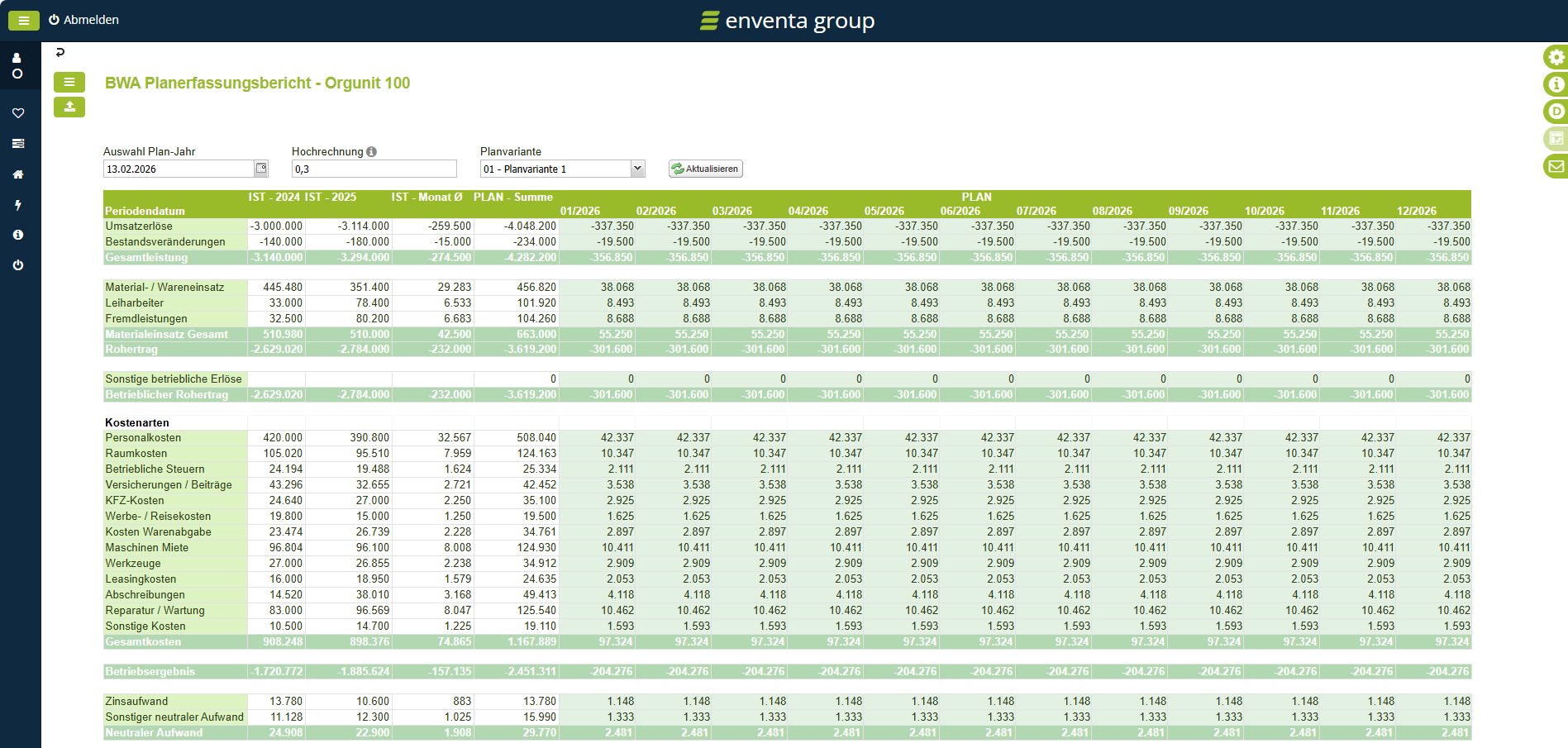The image size is (1568, 748).
Task: Click the Hochrechnung input field
Action: tap(374, 169)
